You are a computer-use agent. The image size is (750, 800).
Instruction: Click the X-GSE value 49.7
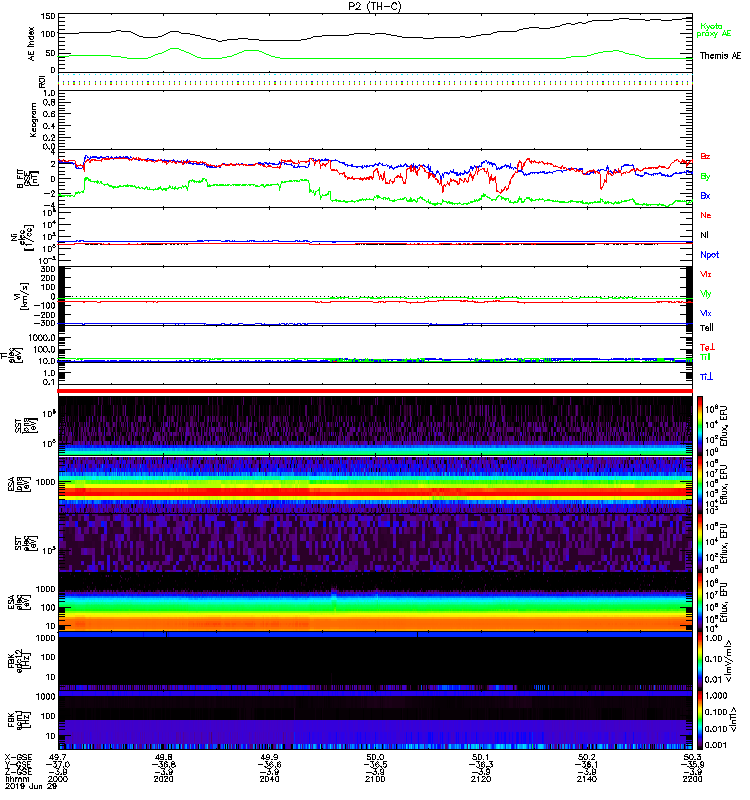[58, 757]
